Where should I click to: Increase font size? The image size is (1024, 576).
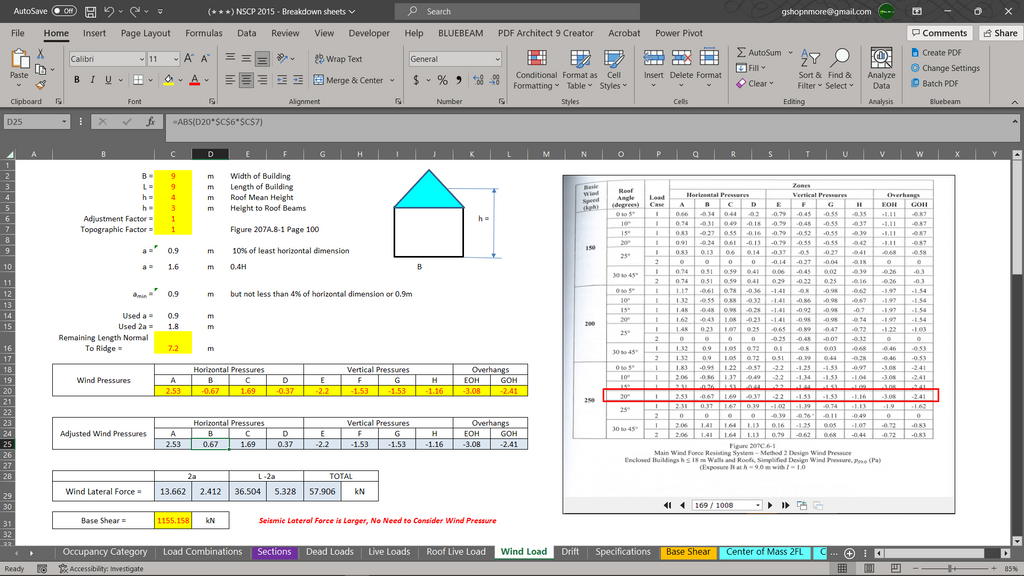189,59
